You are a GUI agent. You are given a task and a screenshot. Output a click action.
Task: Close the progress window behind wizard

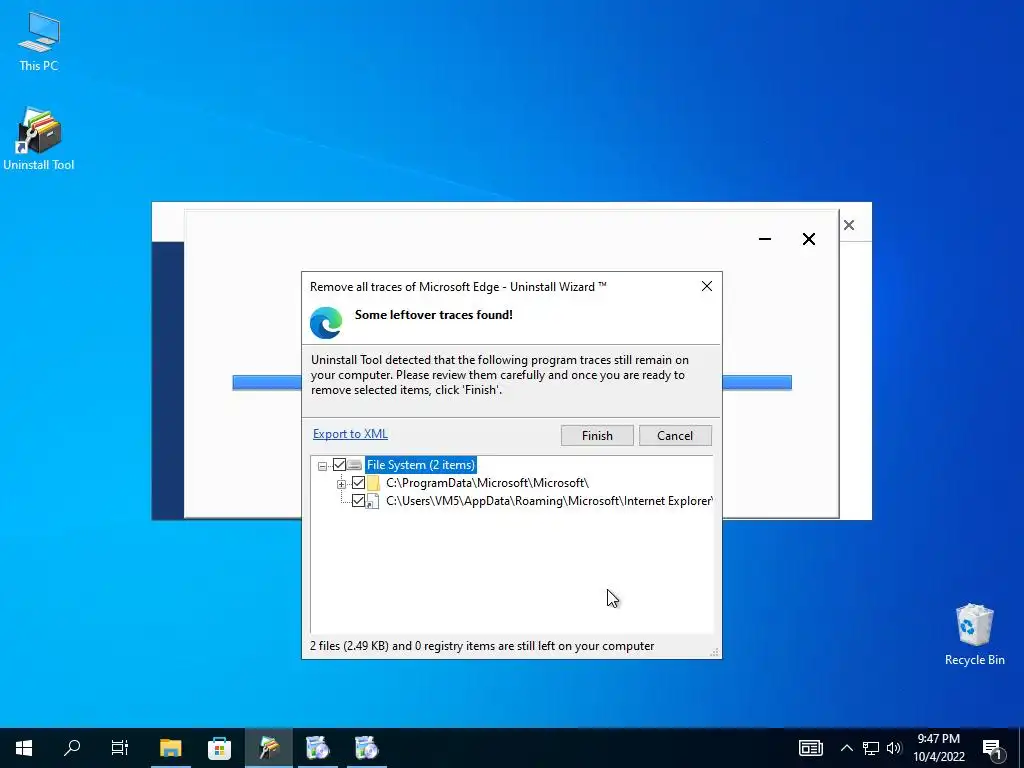tap(808, 239)
